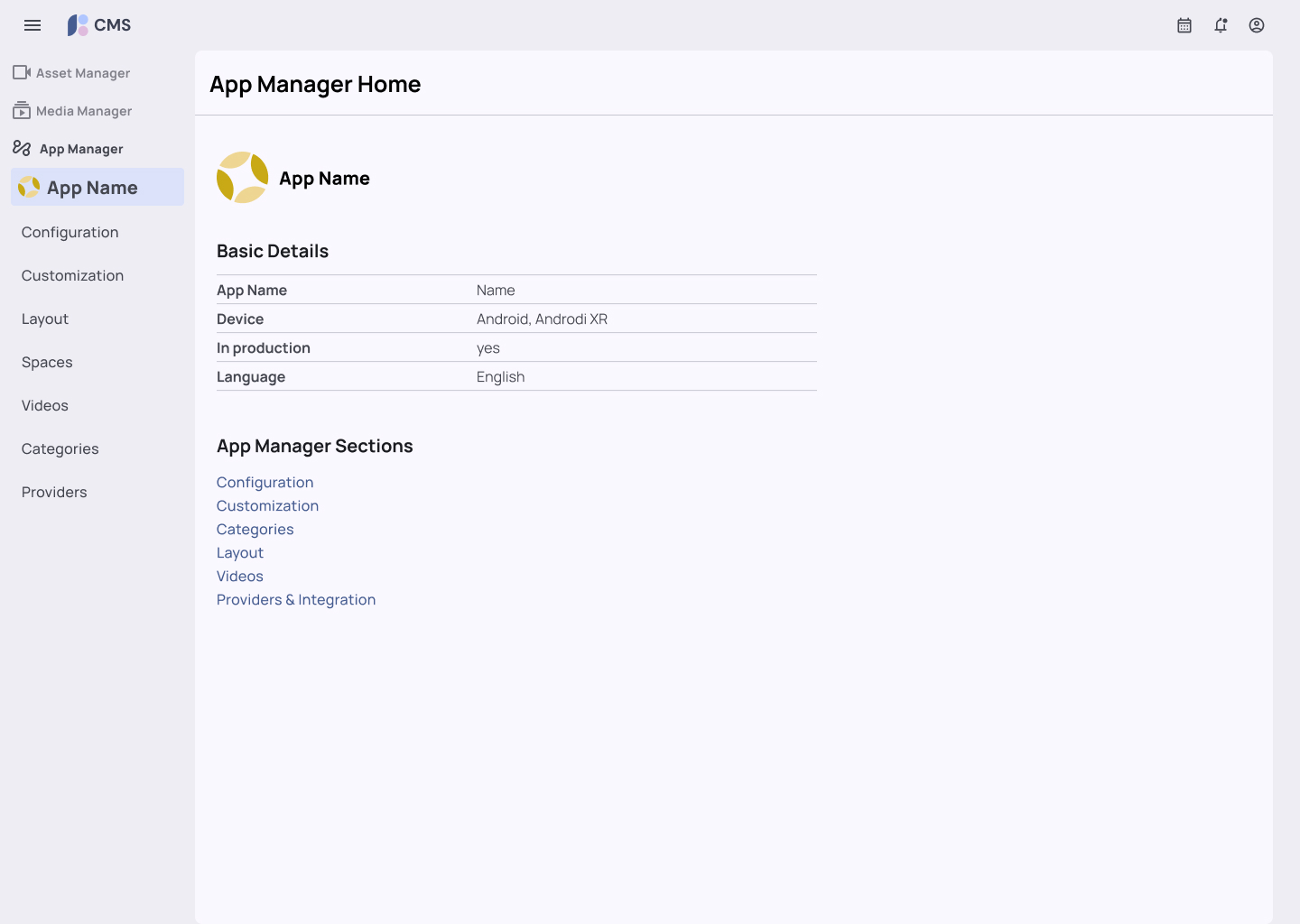The image size is (1300, 924).
Task: Follow the Layout section link
Action: 240,553
